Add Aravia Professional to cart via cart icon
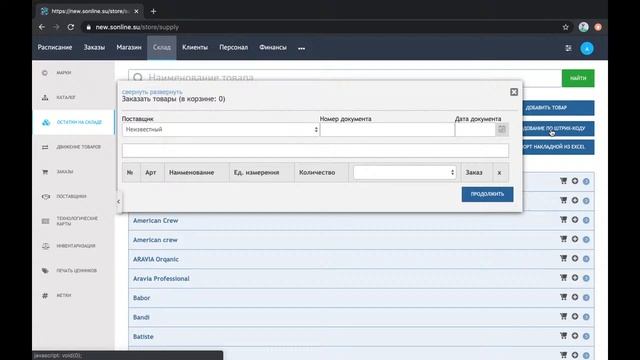The height and width of the screenshot is (360, 640). [563, 278]
